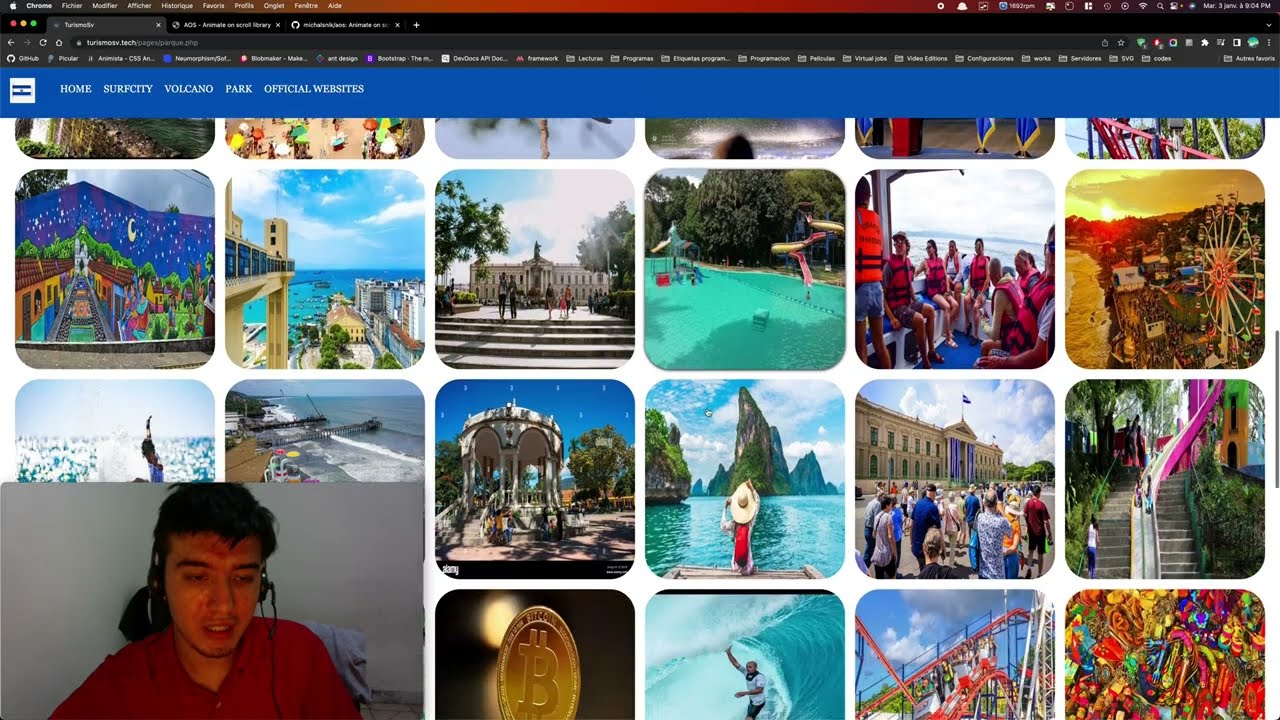The height and width of the screenshot is (720, 1280).
Task: Open the PARK page link
Action: (238, 89)
